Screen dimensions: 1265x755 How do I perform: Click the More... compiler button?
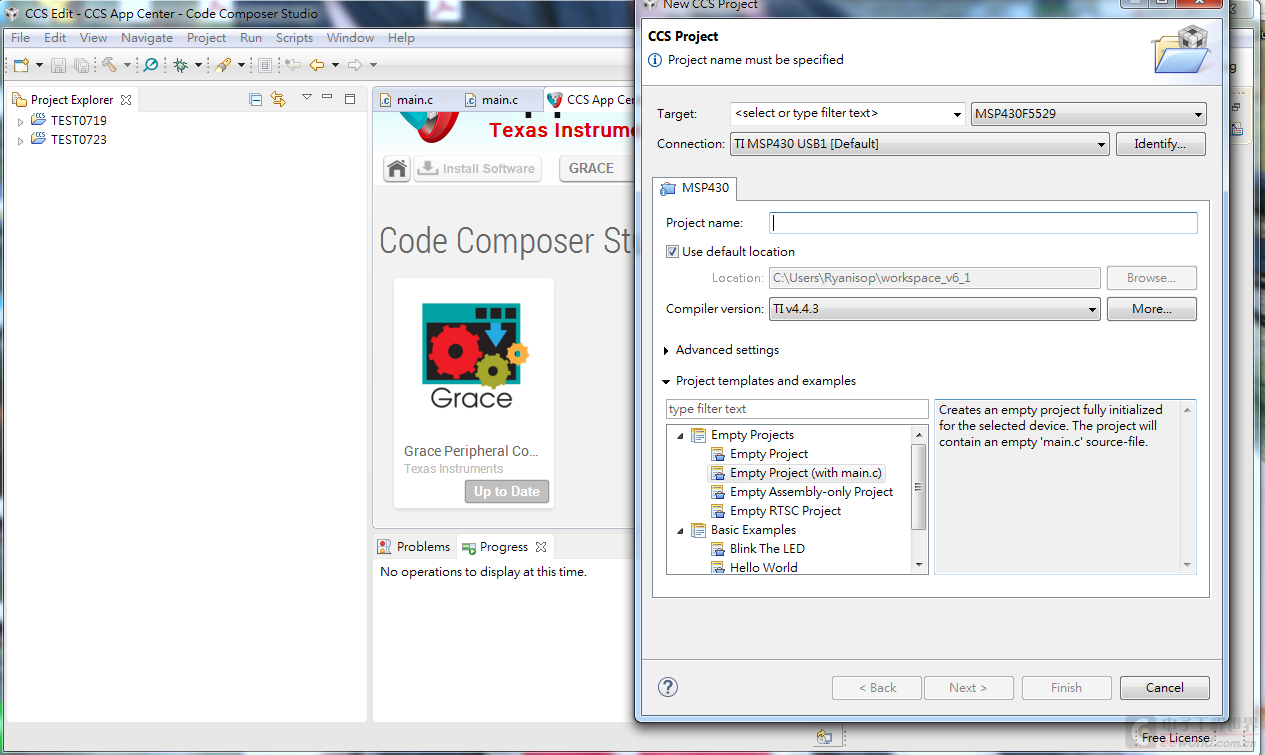click(1152, 309)
